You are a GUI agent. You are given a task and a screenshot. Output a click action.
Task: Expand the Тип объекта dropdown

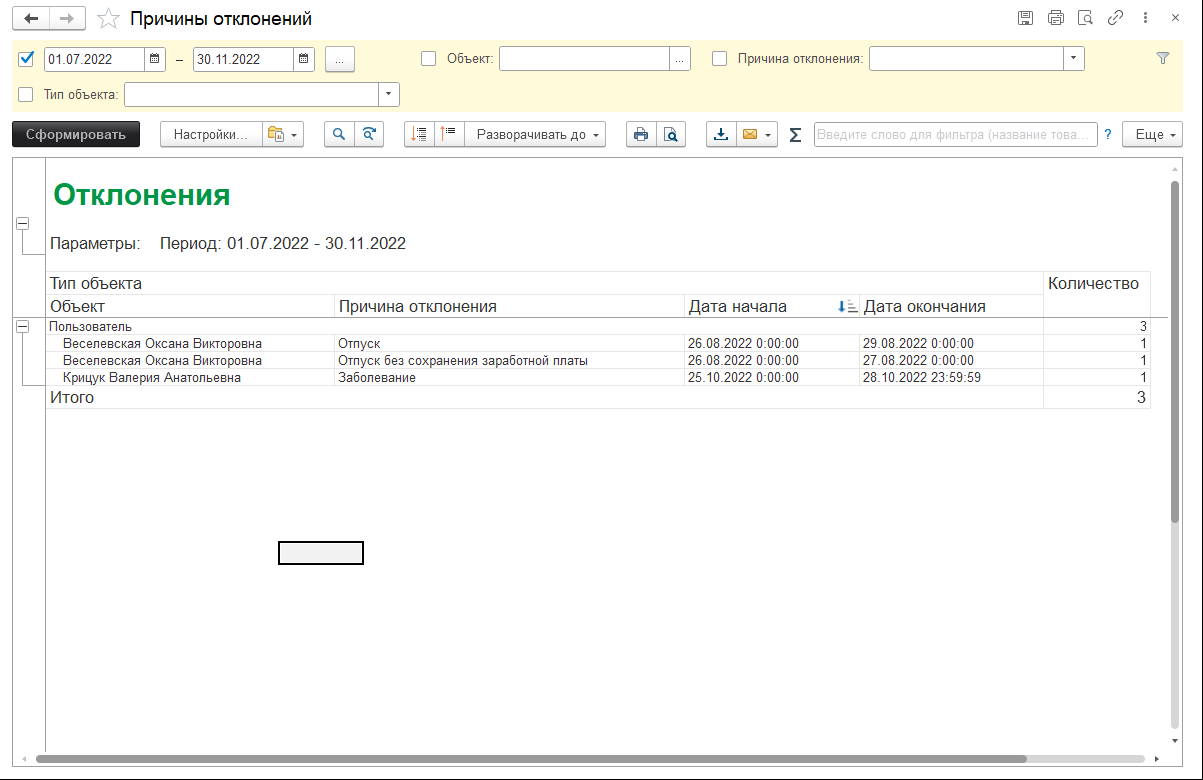point(388,95)
